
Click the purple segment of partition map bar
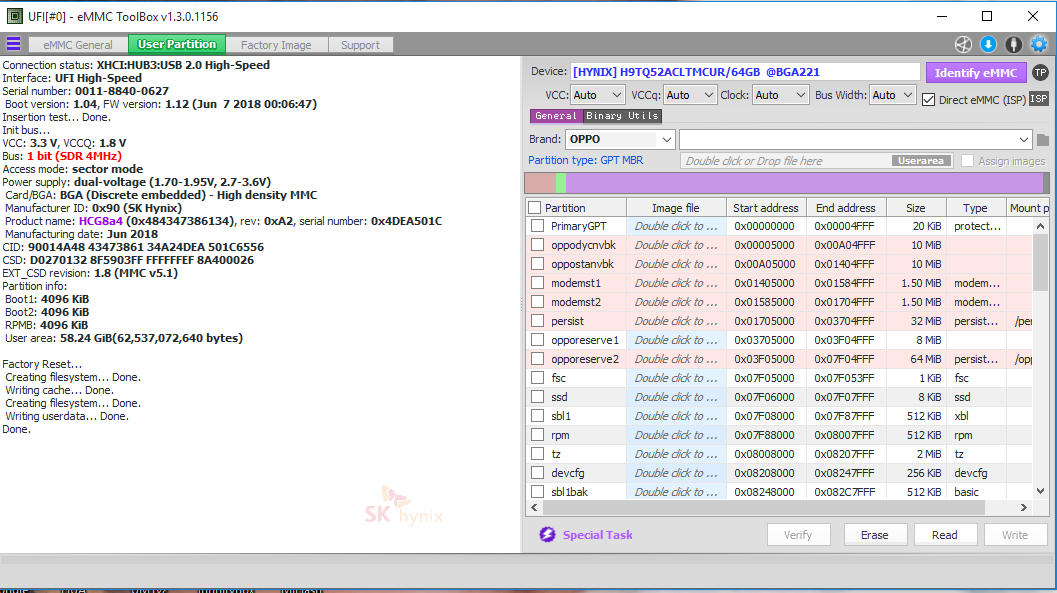tap(804, 183)
